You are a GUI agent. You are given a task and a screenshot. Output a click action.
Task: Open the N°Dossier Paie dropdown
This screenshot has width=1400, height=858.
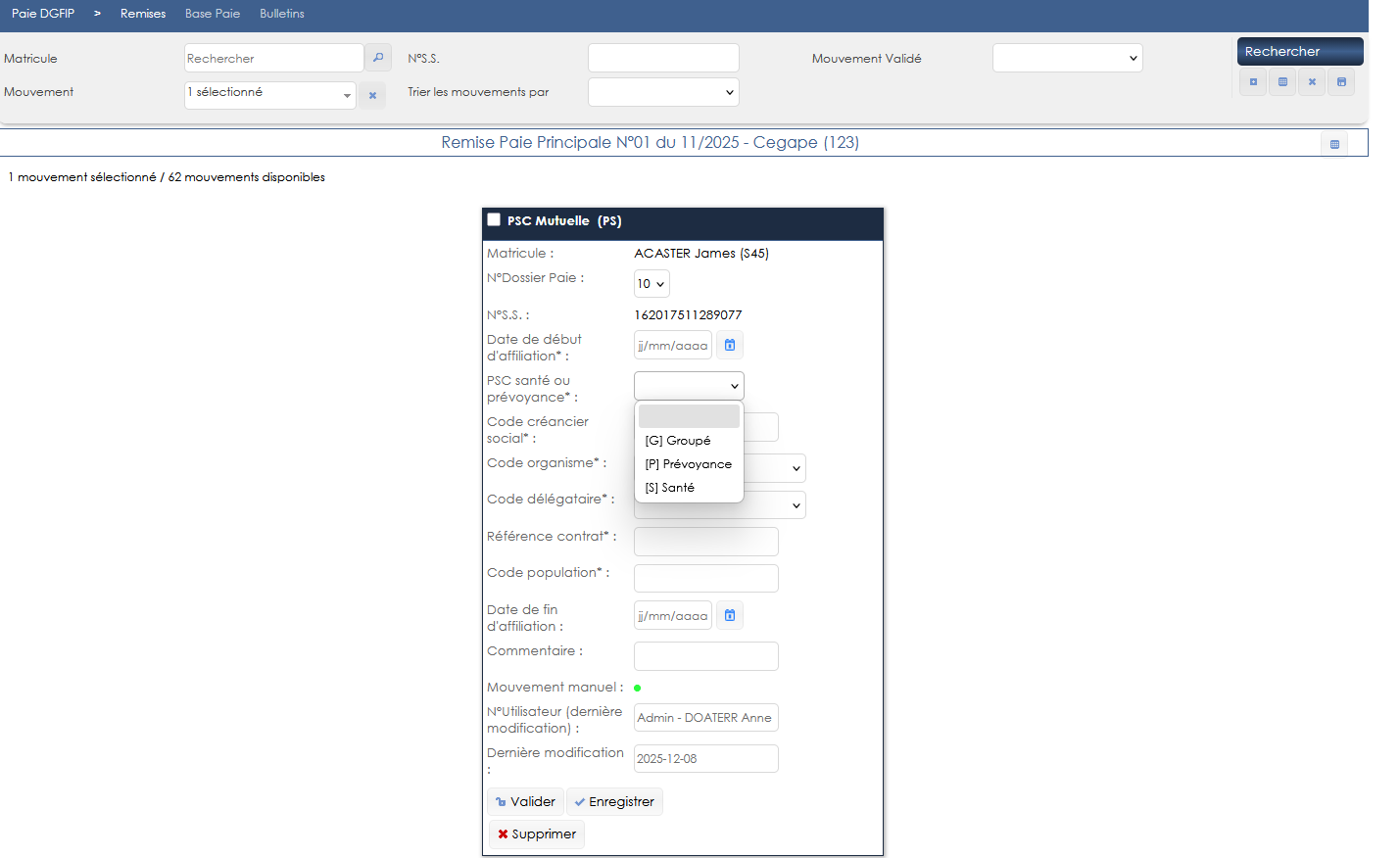[x=652, y=284]
